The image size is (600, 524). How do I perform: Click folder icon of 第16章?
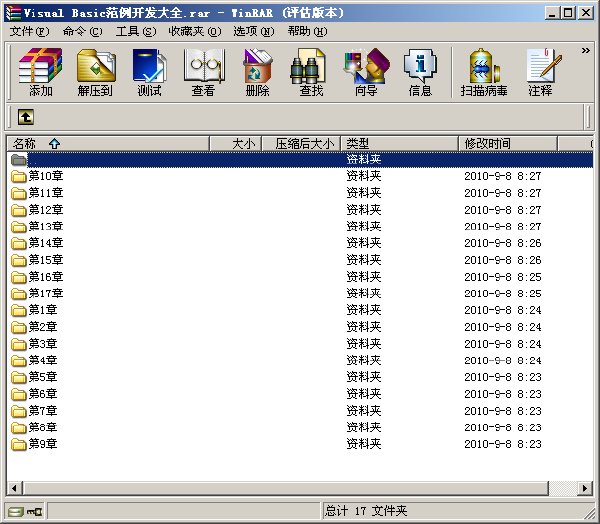[18, 277]
